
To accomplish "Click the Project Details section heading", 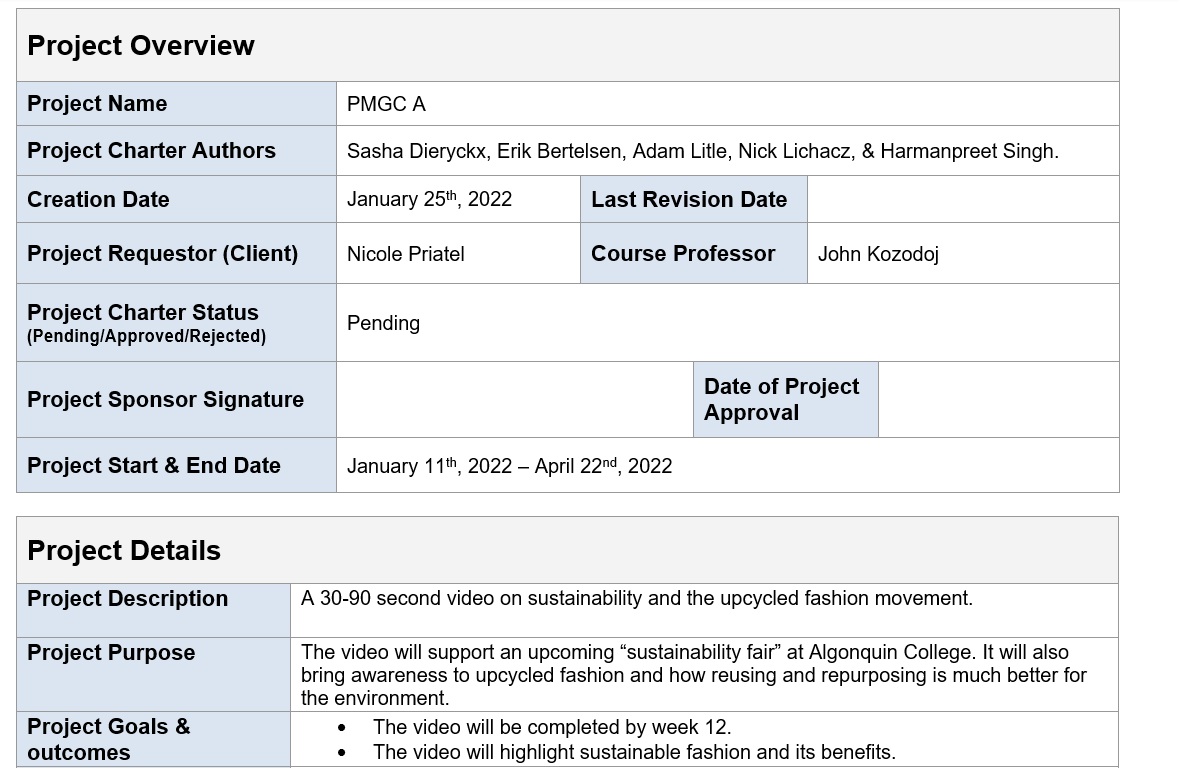I will [x=124, y=551].
